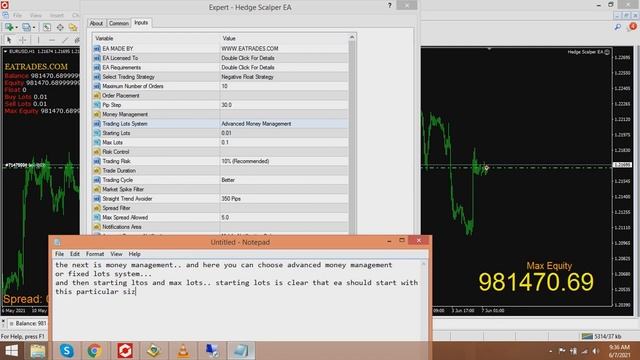640x360 pixels.
Task: Open red recorder app in taskbar
Action: click(125, 351)
